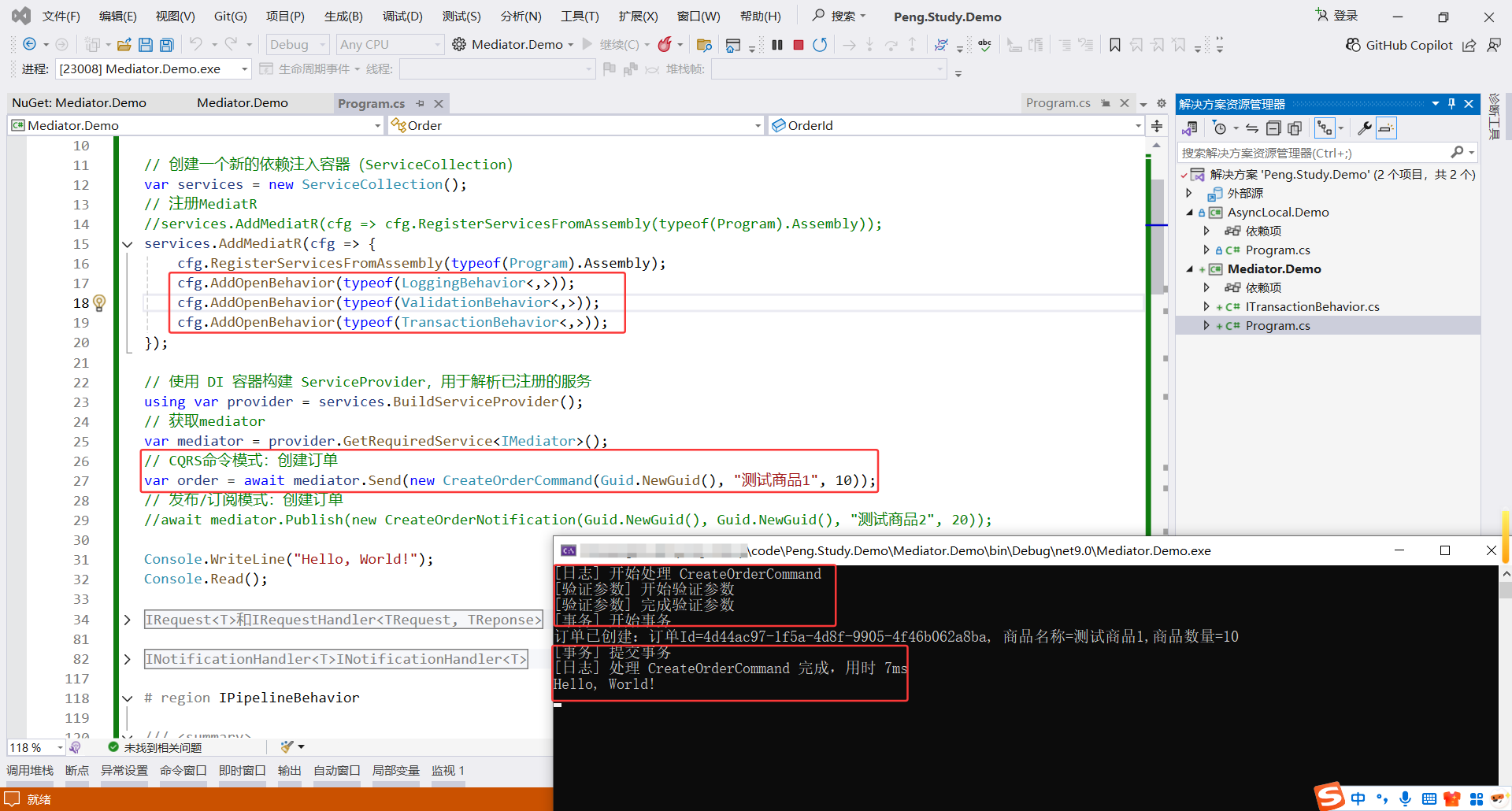The height and width of the screenshot is (811, 1512).
Task: Open Properties with the wrench icon
Action: coord(1365,128)
